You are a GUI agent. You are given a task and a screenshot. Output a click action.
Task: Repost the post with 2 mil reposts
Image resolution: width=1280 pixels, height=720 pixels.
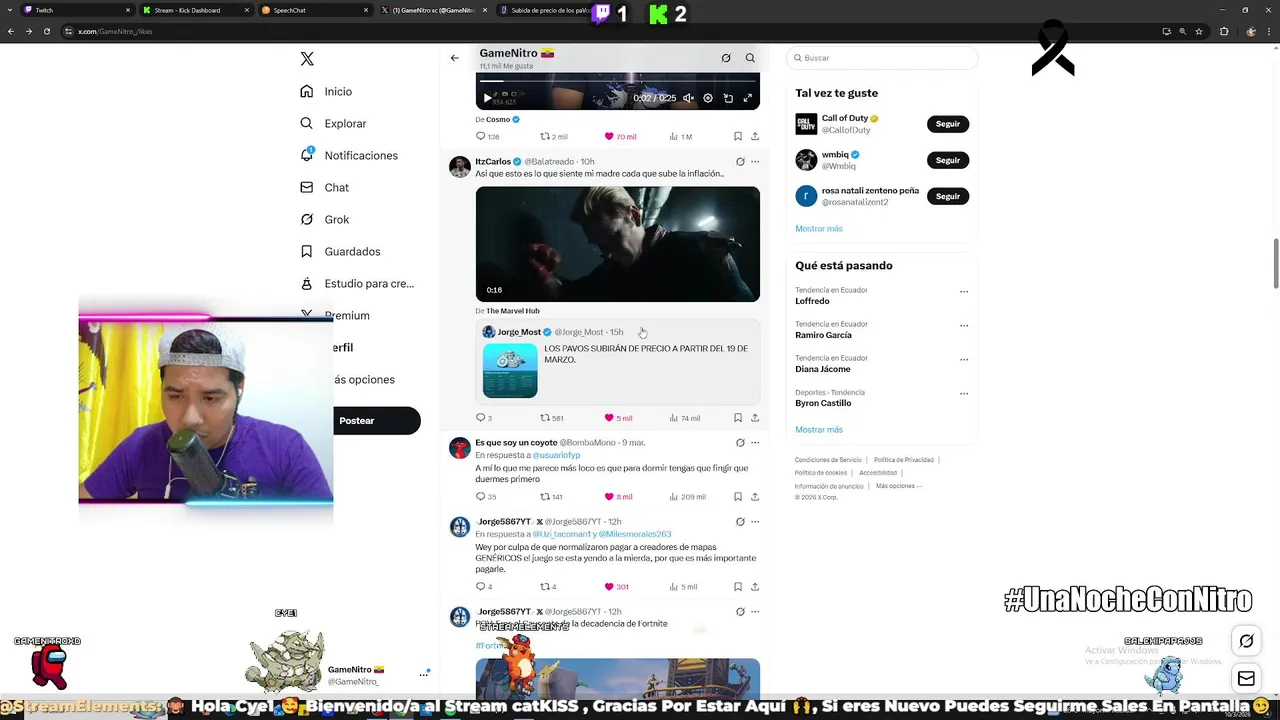pyautogui.click(x=554, y=136)
